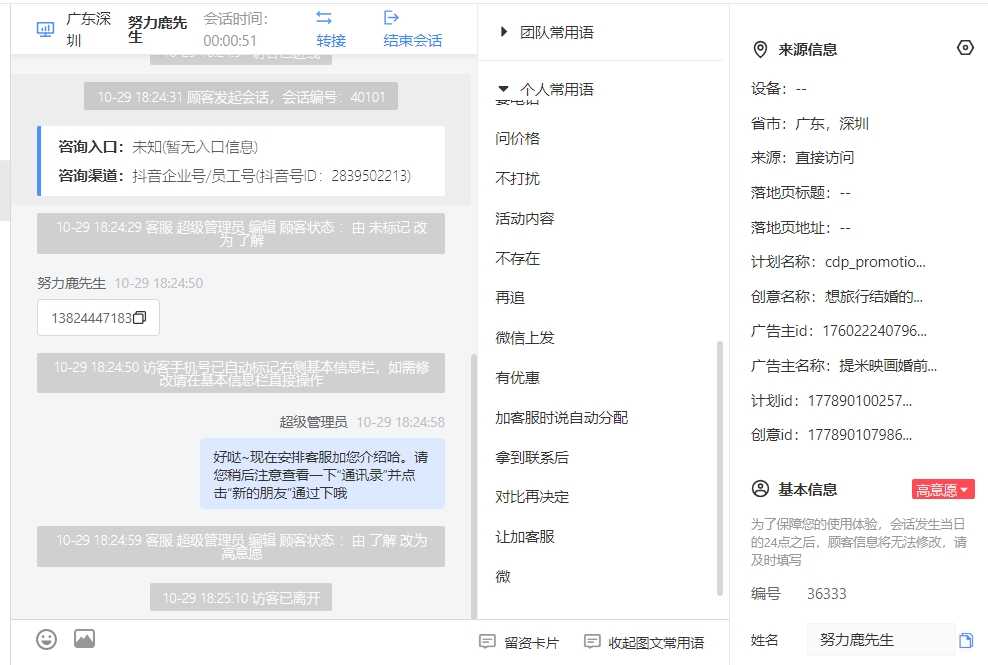Click the customer name 努力鹿先生 in chat header
The width and height of the screenshot is (988, 665).
click(158, 30)
